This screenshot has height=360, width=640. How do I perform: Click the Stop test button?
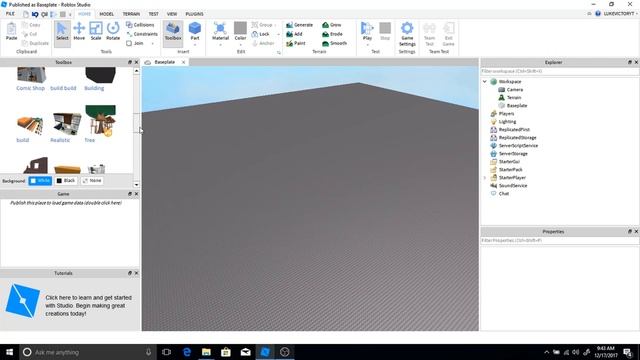pyautogui.click(x=385, y=31)
